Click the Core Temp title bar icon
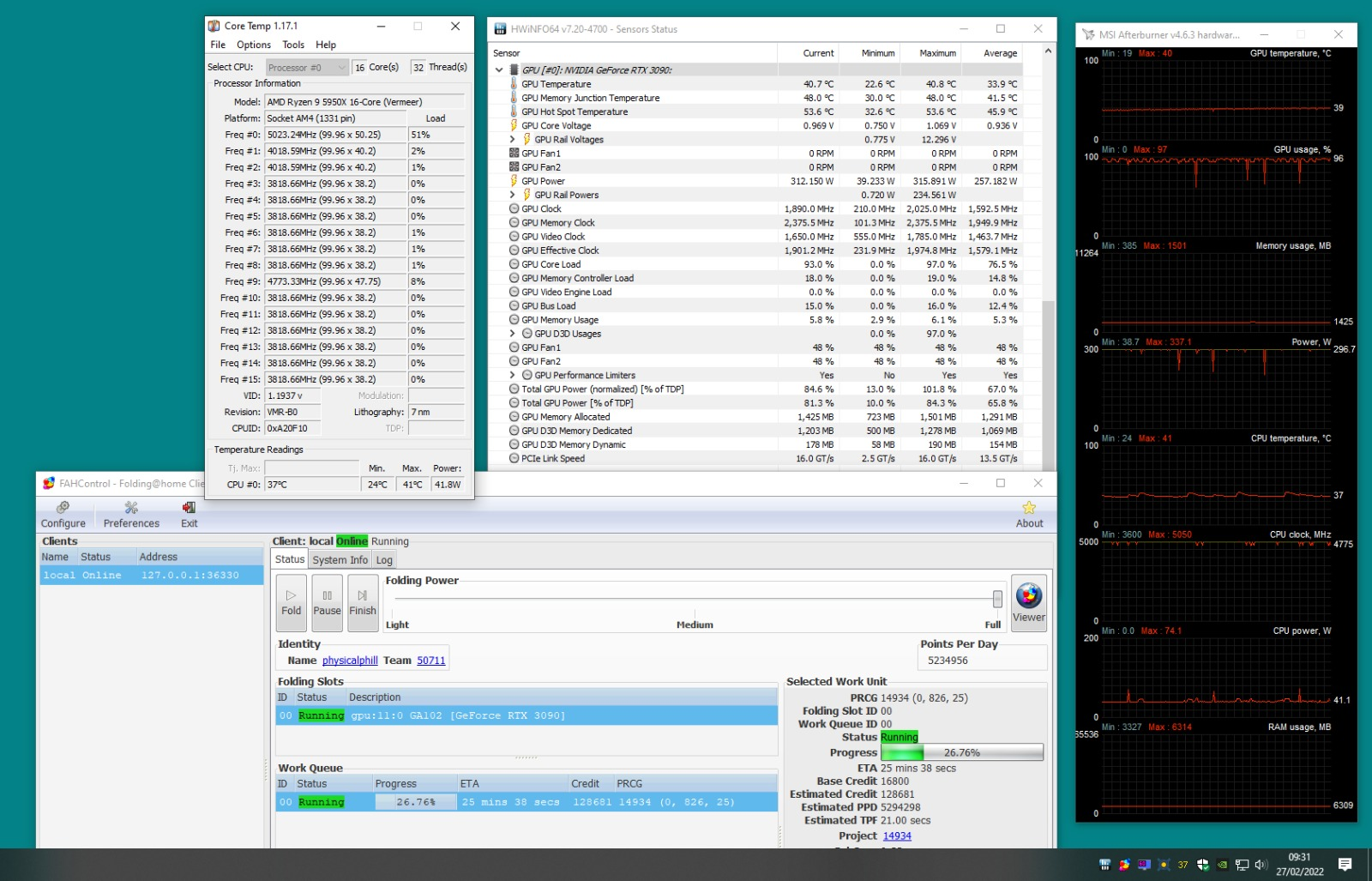 coord(214,26)
